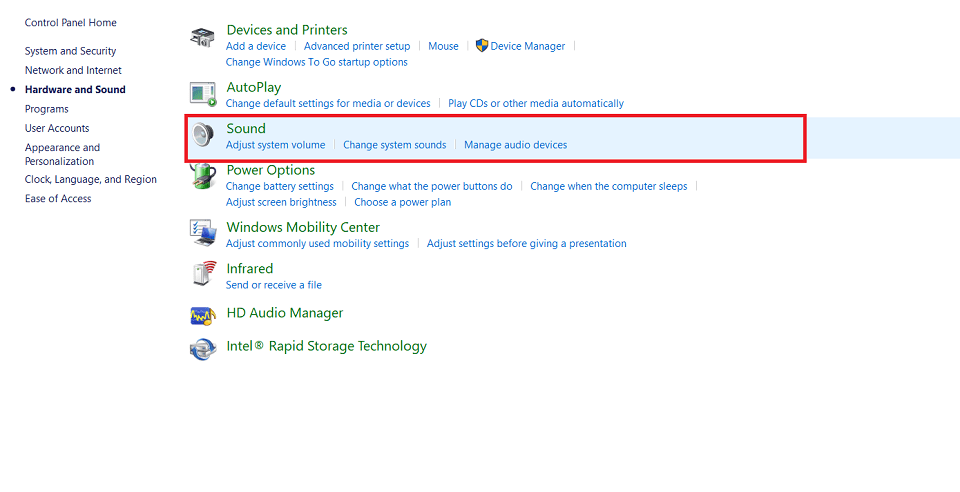Click the AutoPlay icon

(x=203, y=94)
